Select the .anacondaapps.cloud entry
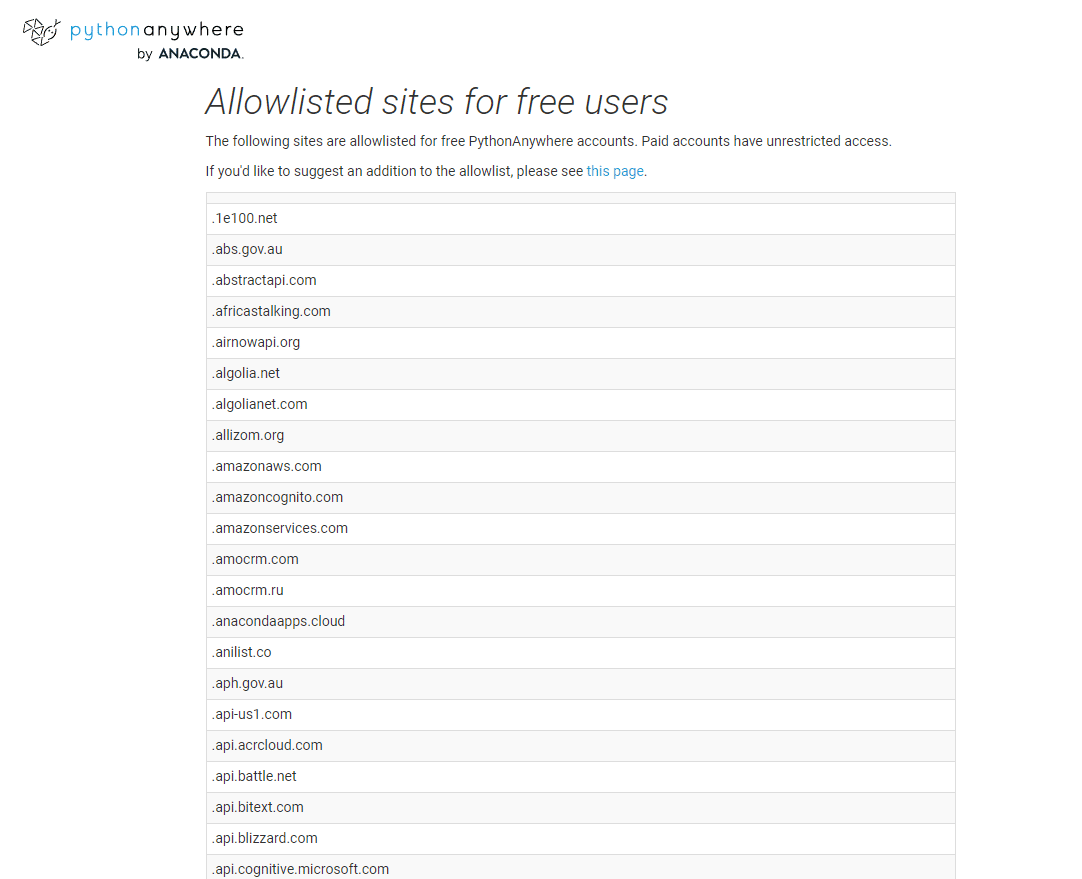The width and height of the screenshot is (1082, 879). (x=278, y=621)
